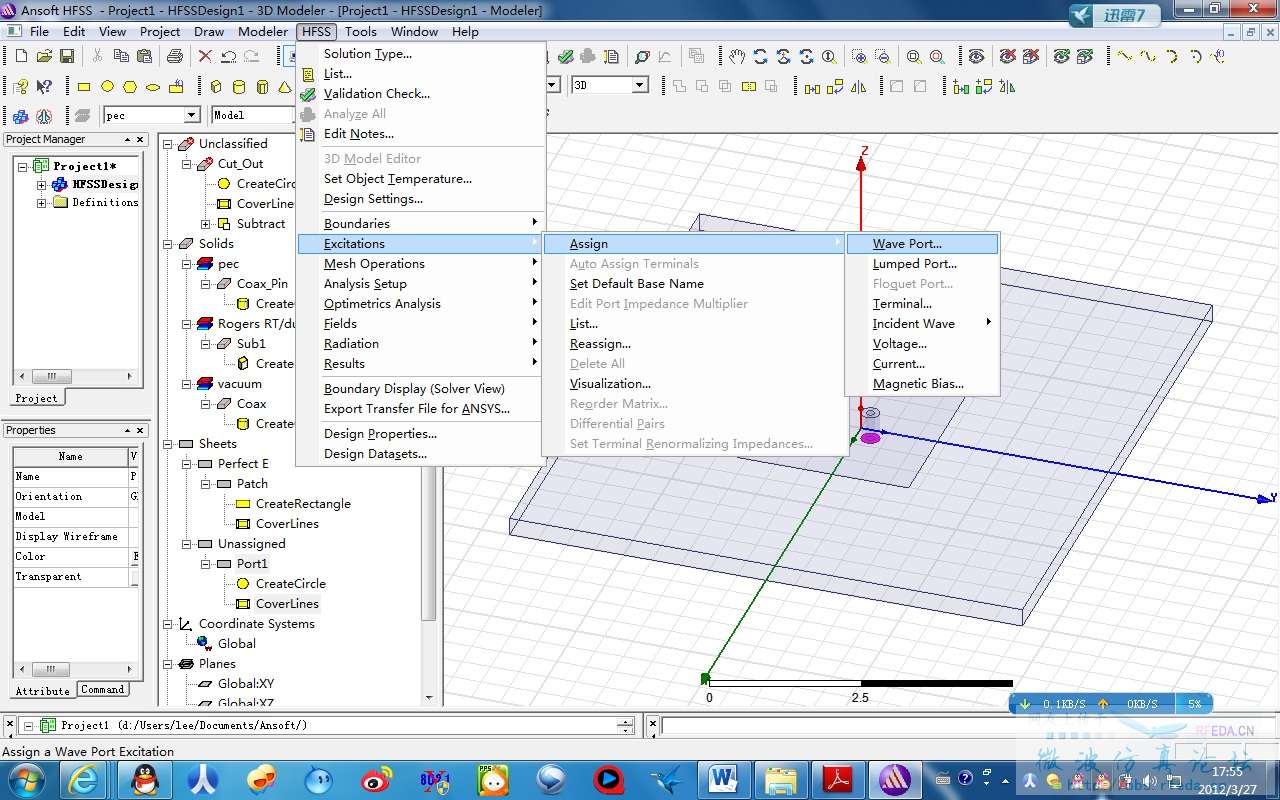Select Voltage excitation menu entry
This screenshot has height=800, width=1280.
click(x=922, y=344)
